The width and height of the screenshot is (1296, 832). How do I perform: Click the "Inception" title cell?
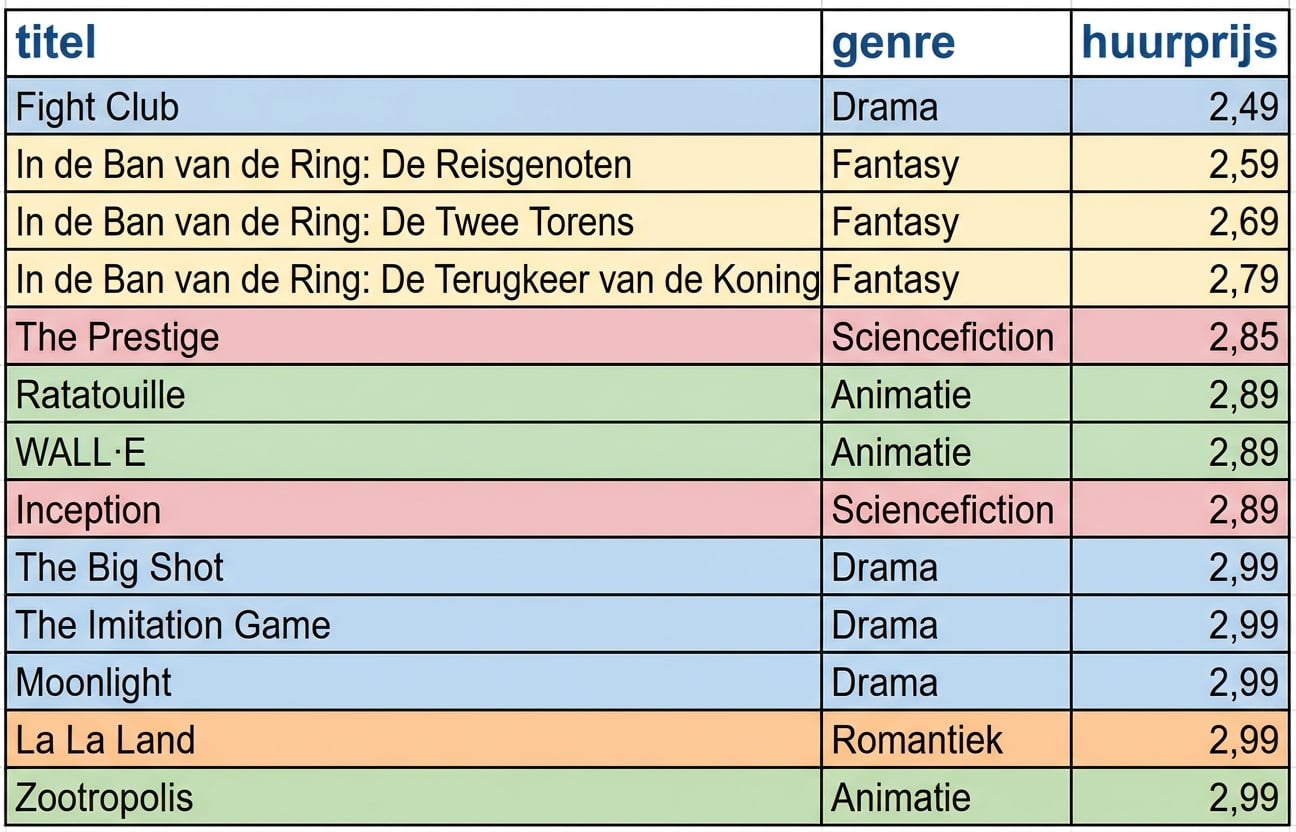(x=88, y=511)
